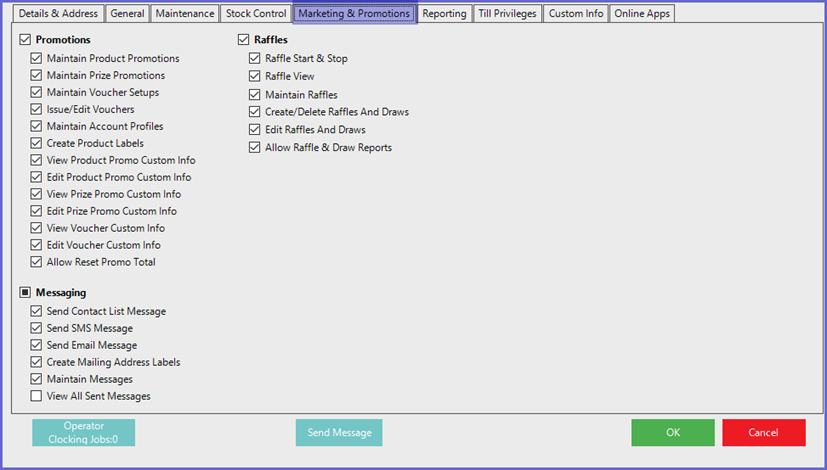Click the green OK button
The image size is (827, 470).
[672, 432]
